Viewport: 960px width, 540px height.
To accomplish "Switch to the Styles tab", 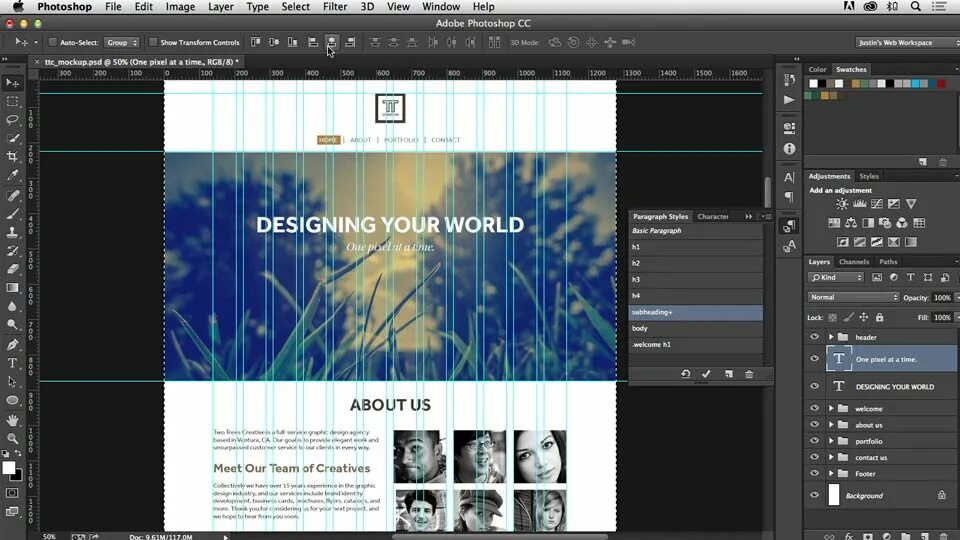I will click(x=868, y=176).
